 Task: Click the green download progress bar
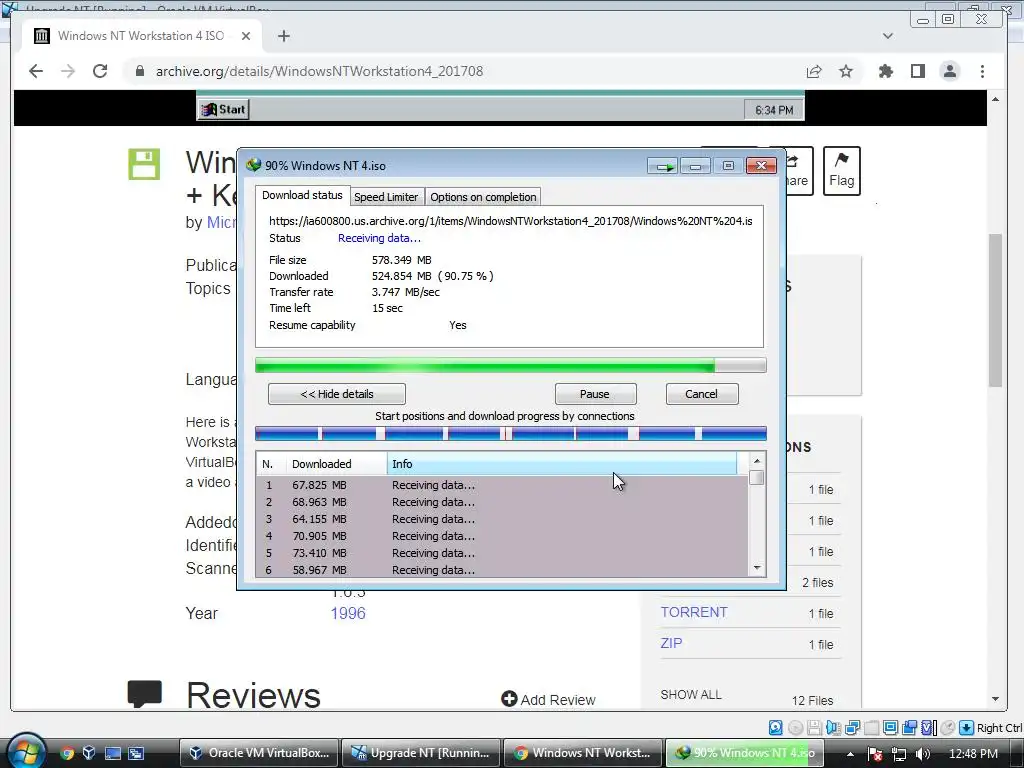tap(511, 365)
